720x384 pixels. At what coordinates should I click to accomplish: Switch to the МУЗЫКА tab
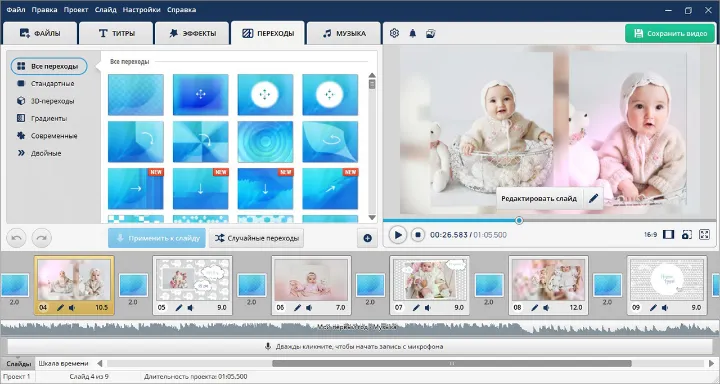[344, 33]
